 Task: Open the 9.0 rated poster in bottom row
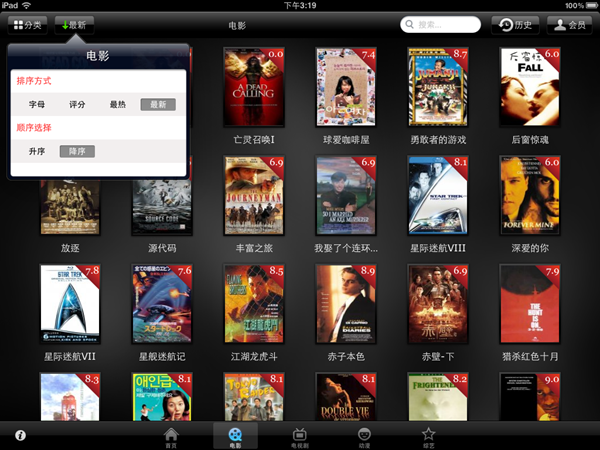[x=530, y=396]
